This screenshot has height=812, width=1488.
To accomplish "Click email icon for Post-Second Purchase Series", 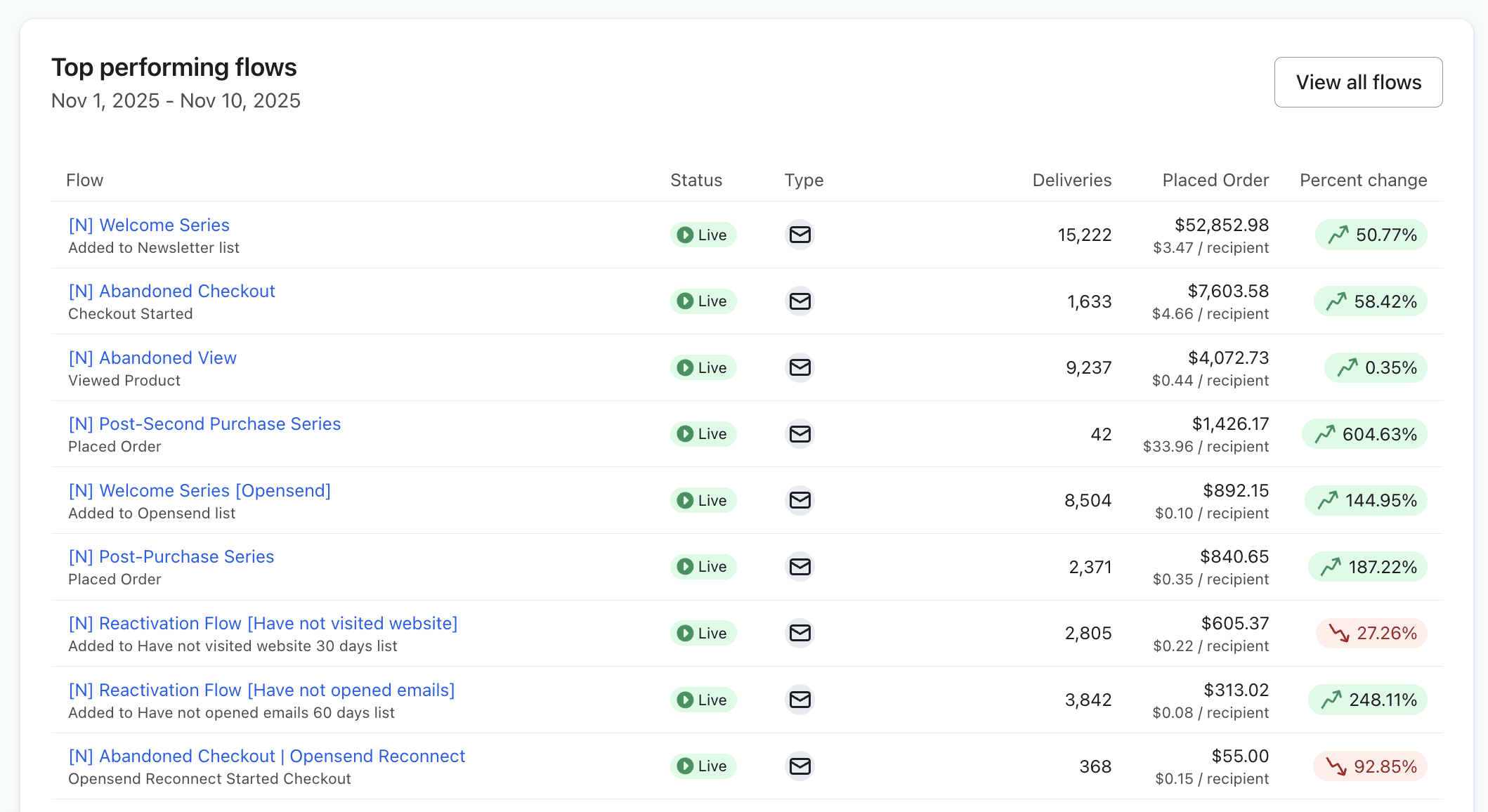I will tap(800, 434).
